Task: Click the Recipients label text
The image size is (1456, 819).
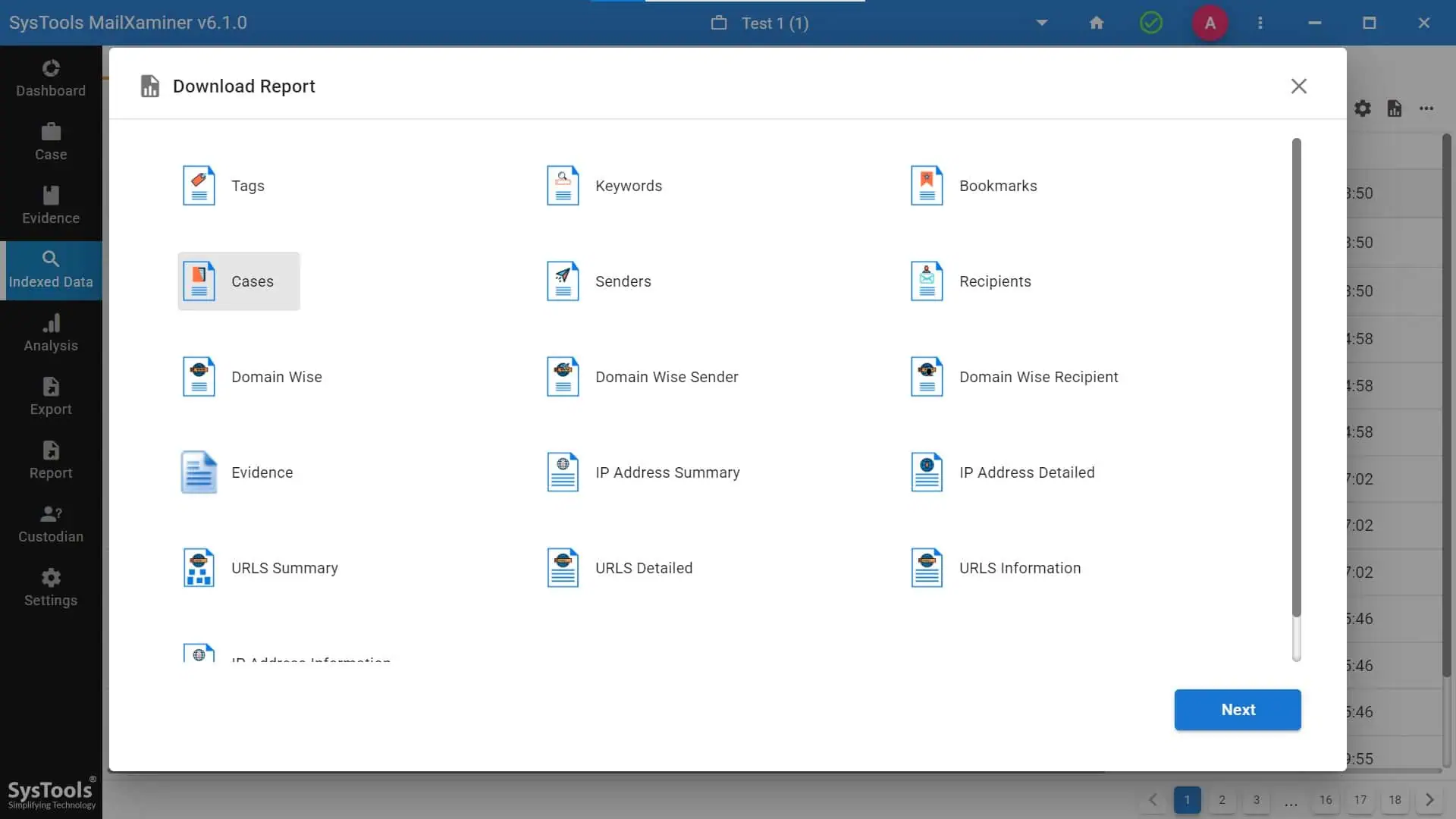Action: (x=995, y=281)
